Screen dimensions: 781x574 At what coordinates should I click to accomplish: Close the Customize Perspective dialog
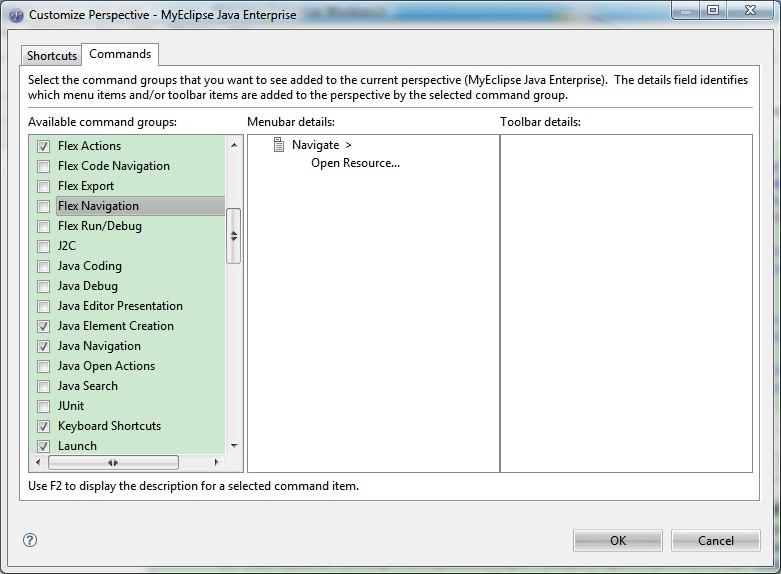[750, 10]
